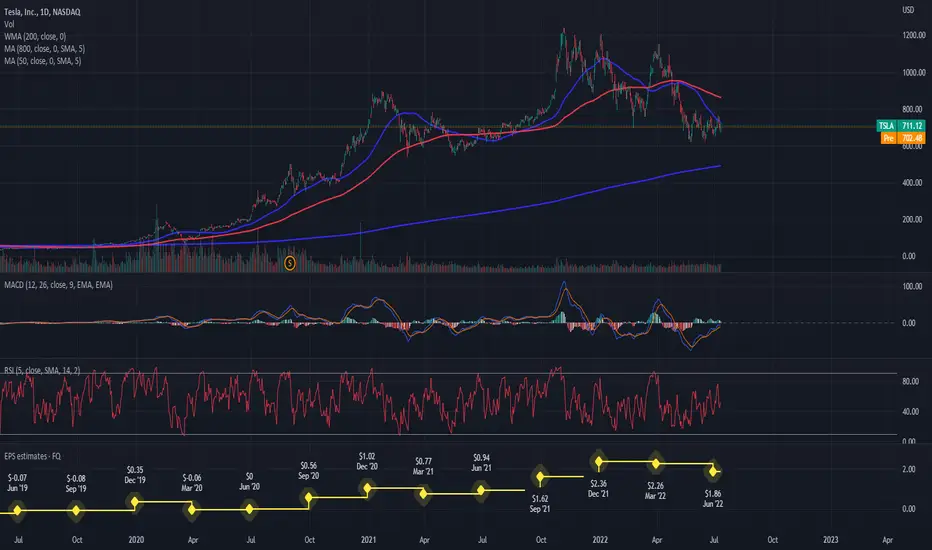Click the Sep '21 EPS yellow diamond marker
Screen dimensions: 932x550
click(x=540, y=477)
